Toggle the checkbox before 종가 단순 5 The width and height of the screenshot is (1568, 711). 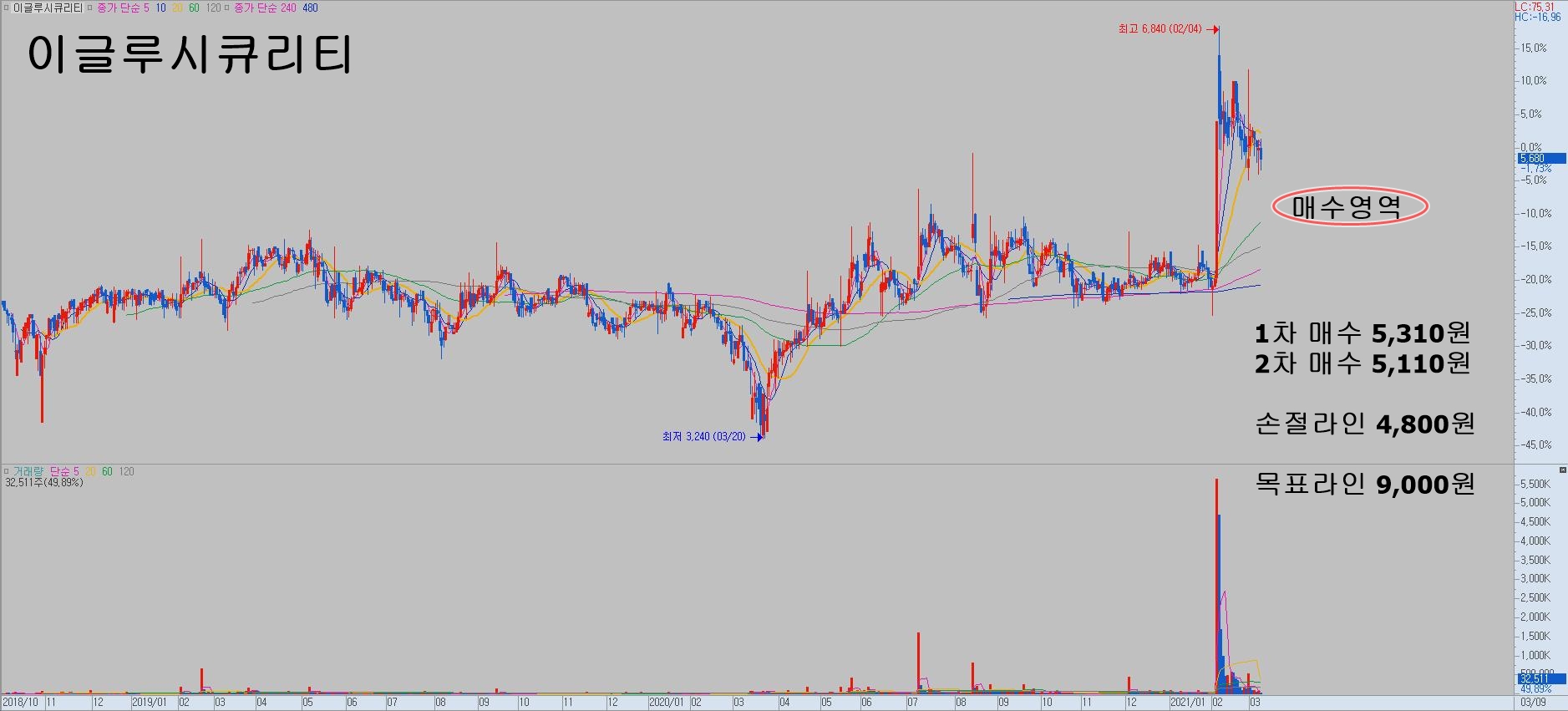tap(90, 8)
